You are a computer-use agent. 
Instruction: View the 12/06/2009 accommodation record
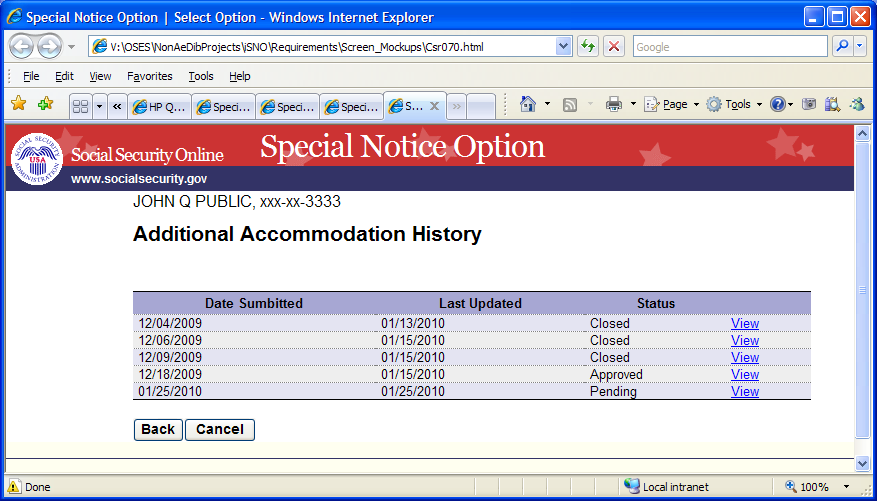pos(744,341)
